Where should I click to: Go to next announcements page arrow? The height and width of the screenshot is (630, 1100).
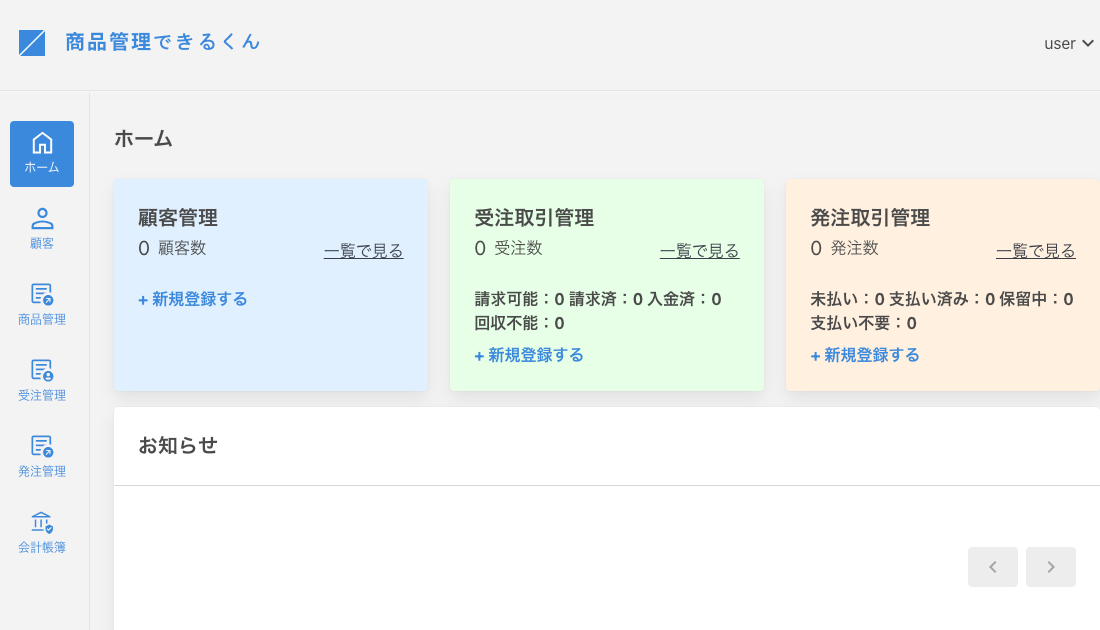click(x=1050, y=567)
